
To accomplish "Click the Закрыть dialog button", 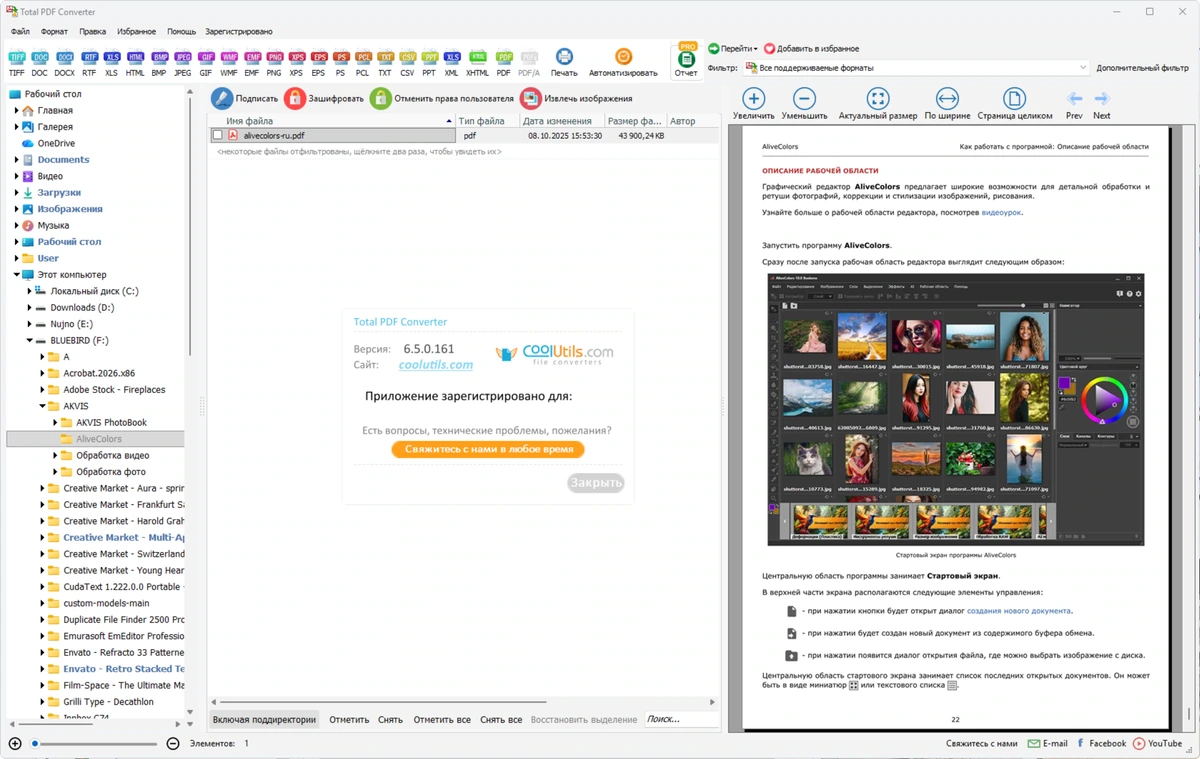I will click(596, 483).
